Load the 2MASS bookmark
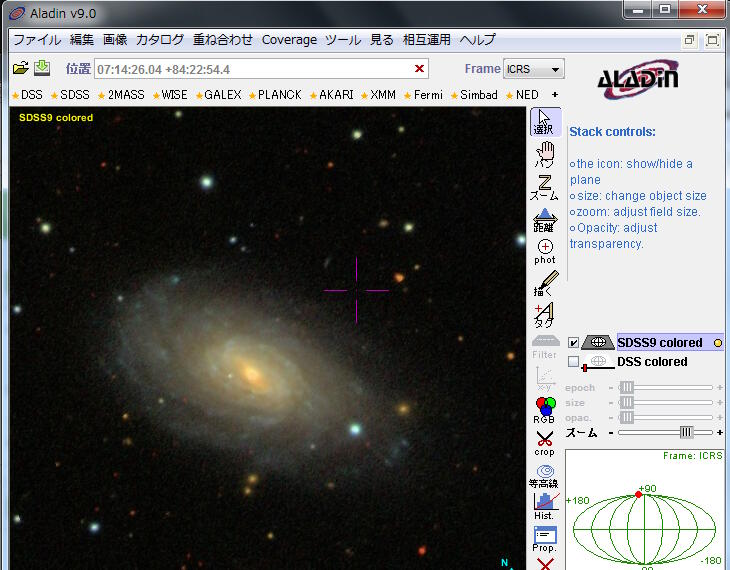Image resolution: width=730 pixels, height=570 pixels. point(121,95)
